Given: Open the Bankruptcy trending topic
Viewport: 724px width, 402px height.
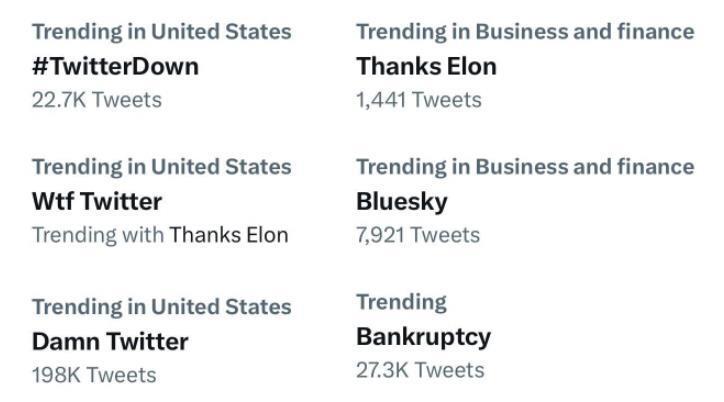Looking at the screenshot, I should coord(423,338).
